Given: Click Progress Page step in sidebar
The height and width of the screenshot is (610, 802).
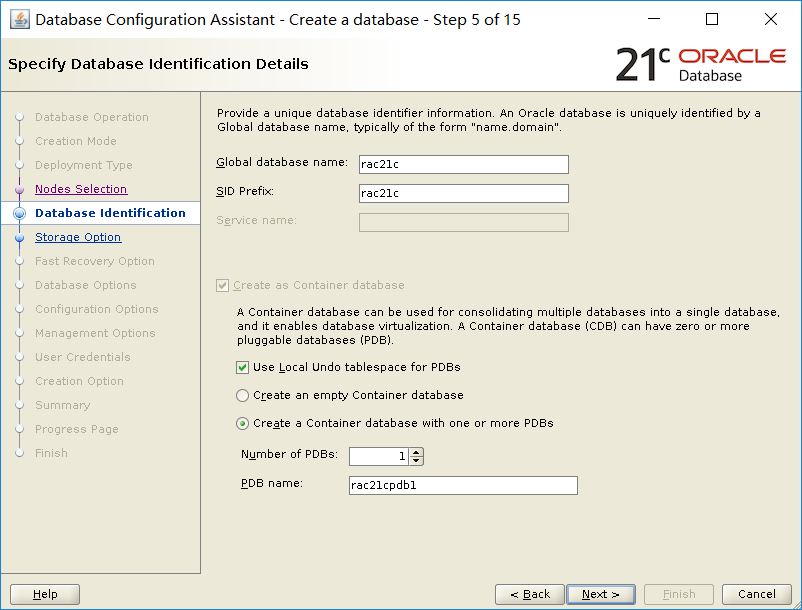Looking at the screenshot, I should point(77,429).
